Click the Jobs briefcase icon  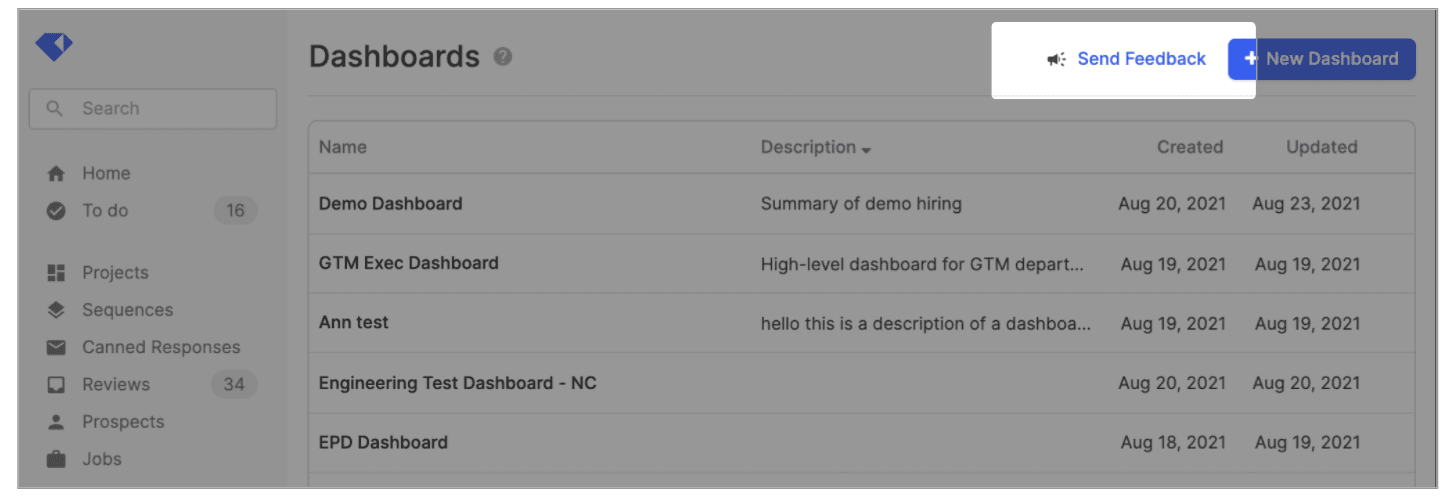coord(56,460)
